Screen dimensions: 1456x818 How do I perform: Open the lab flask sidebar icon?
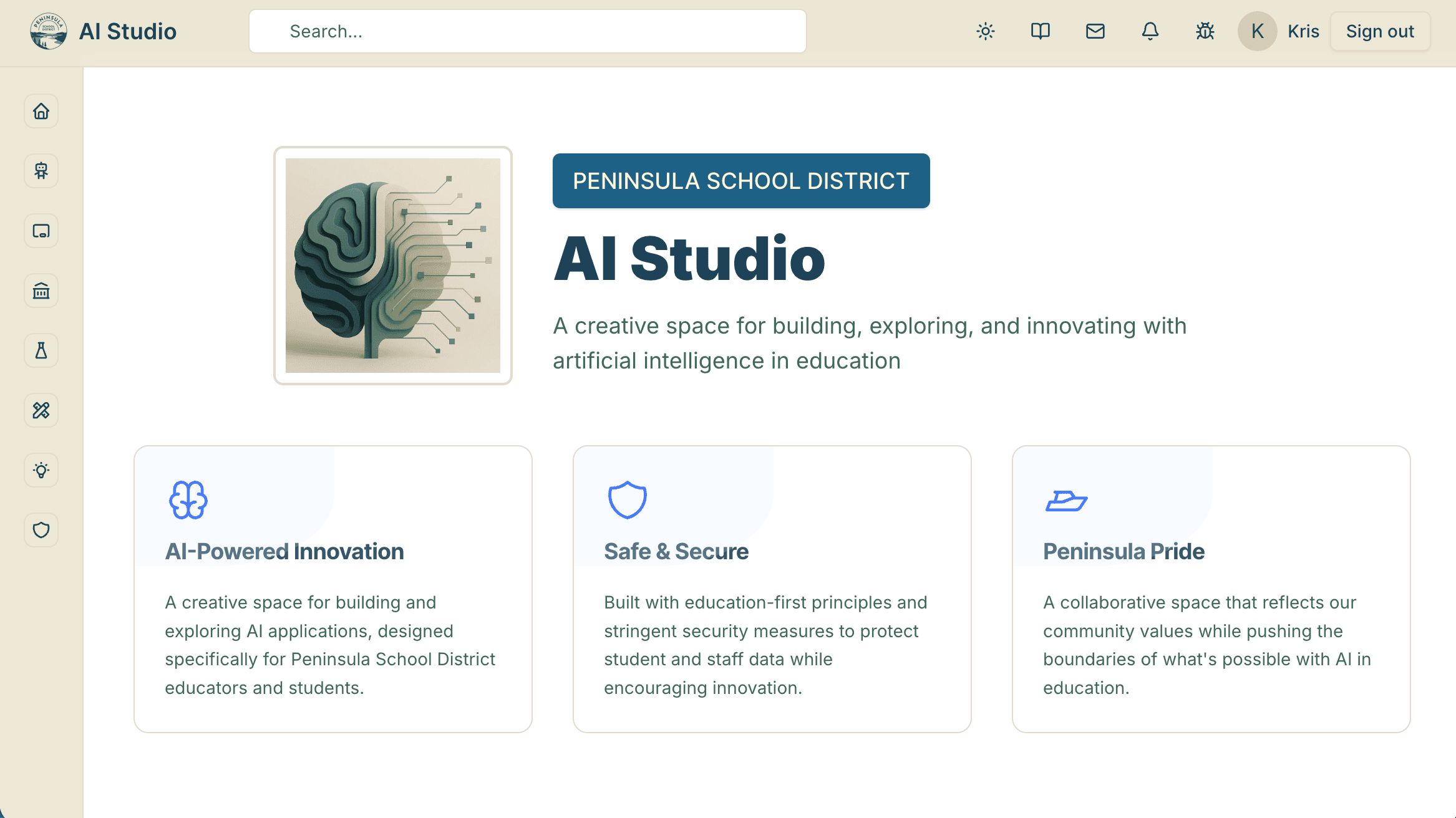[41, 351]
